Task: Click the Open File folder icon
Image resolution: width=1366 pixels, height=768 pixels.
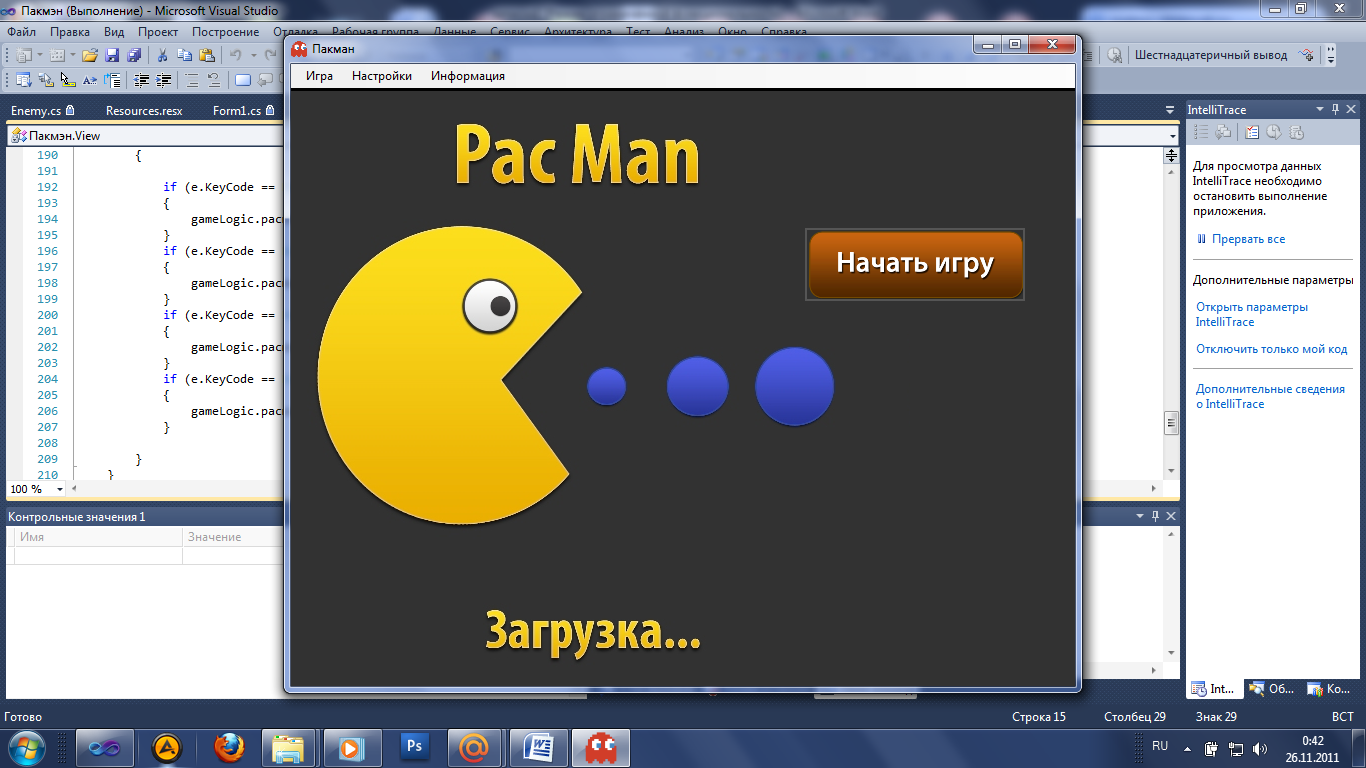Action: point(90,55)
